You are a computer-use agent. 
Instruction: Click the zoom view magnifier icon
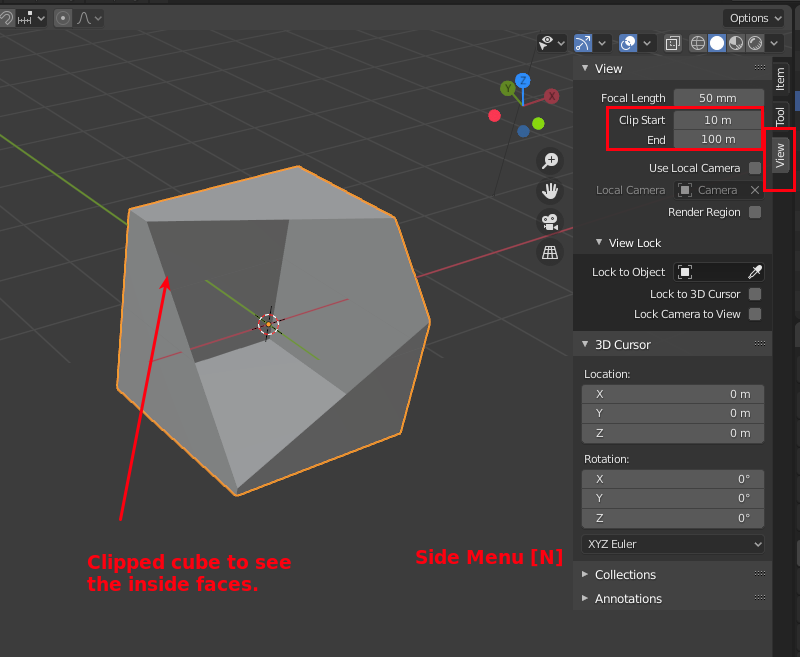pos(549,160)
